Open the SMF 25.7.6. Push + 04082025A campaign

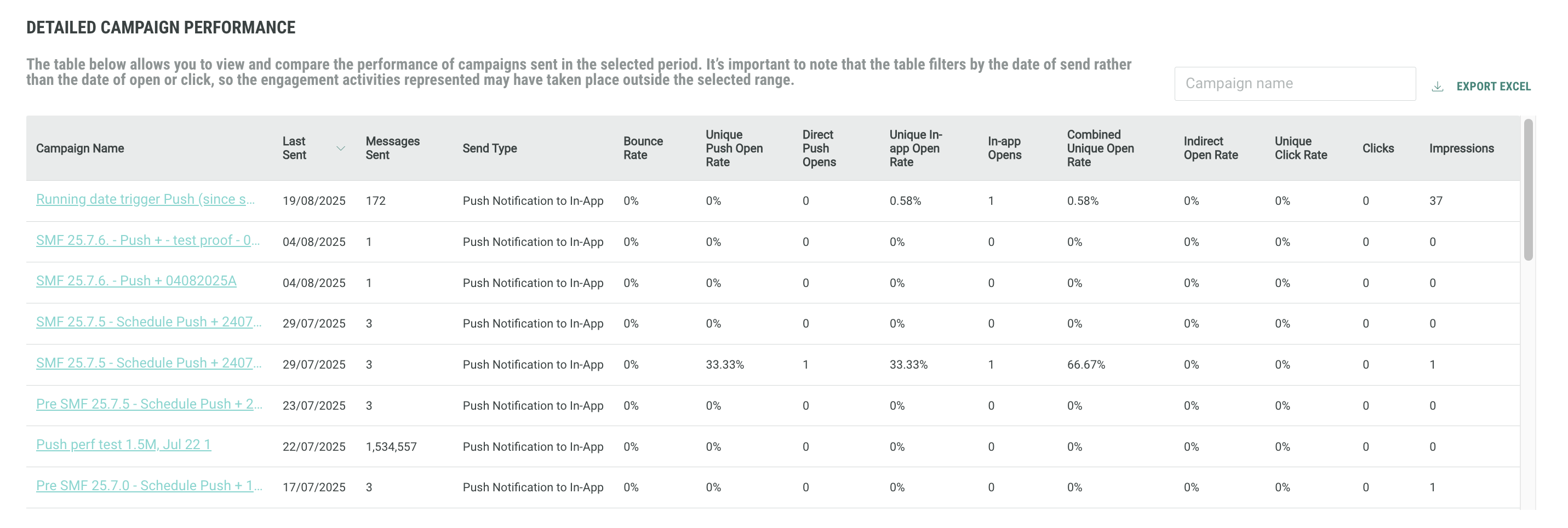(x=136, y=281)
